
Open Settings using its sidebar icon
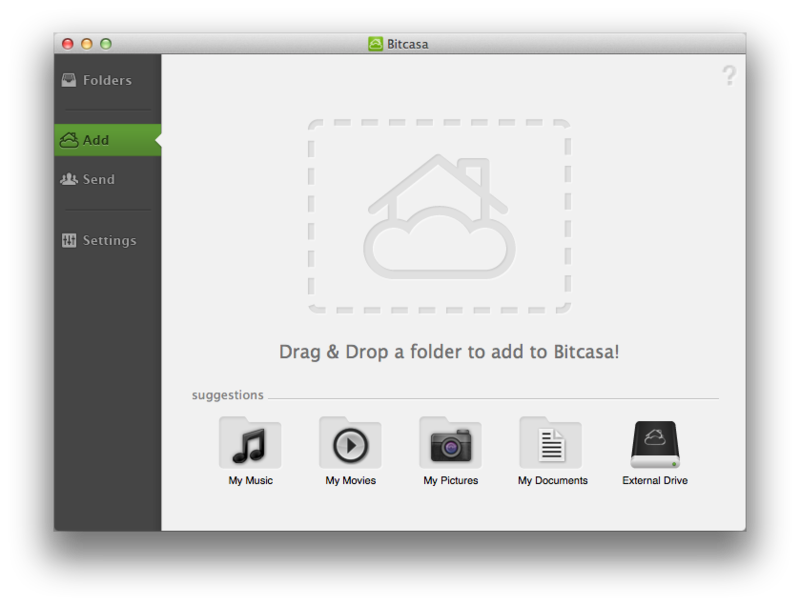[69, 241]
